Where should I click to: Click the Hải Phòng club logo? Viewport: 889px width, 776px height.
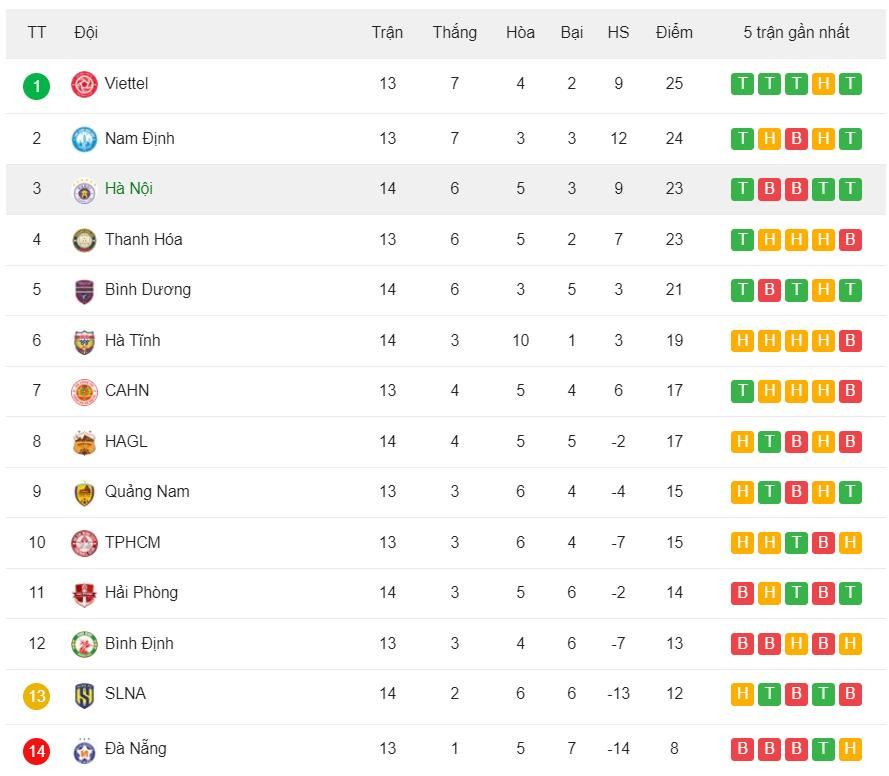coord(84,594)
